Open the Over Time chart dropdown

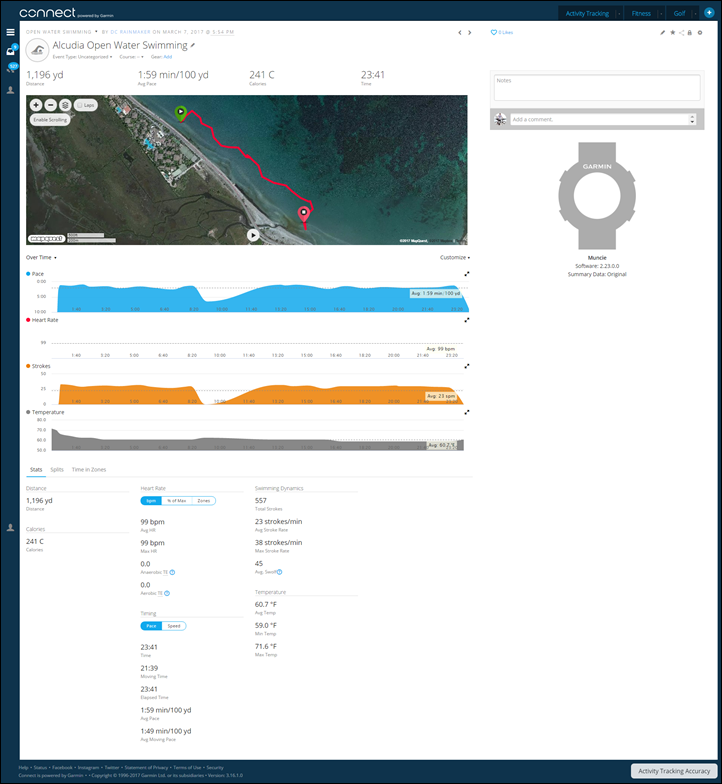click(41, 257)
